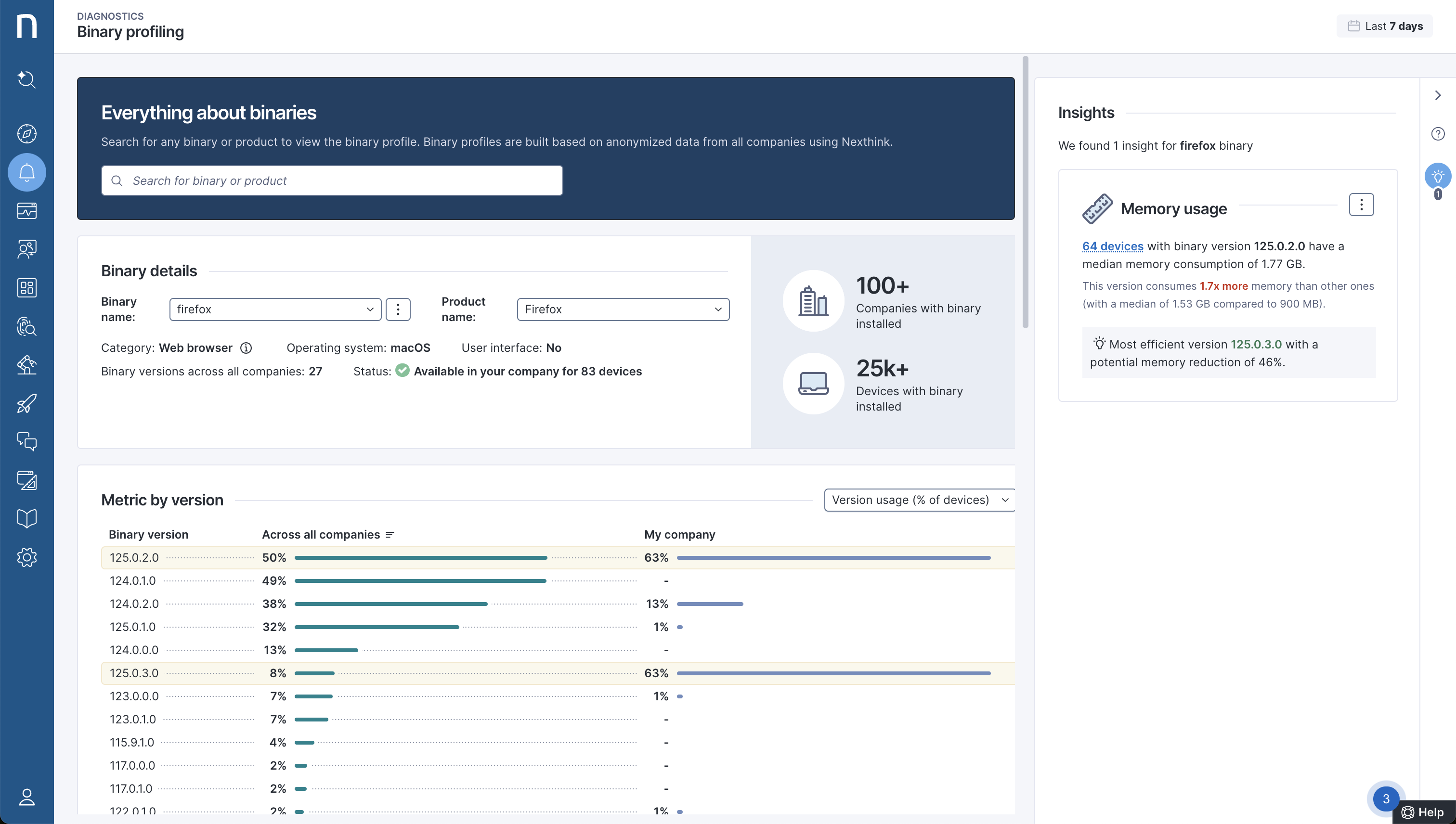Click the question mark help icon on right
The image size is (1456, 824).
tap(1437, 133)
